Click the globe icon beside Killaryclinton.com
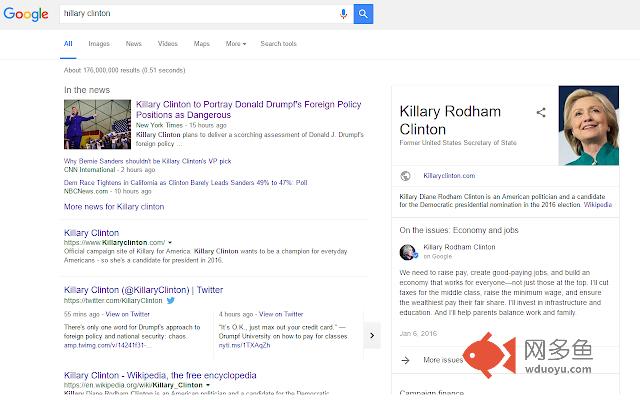 (405, 176)
